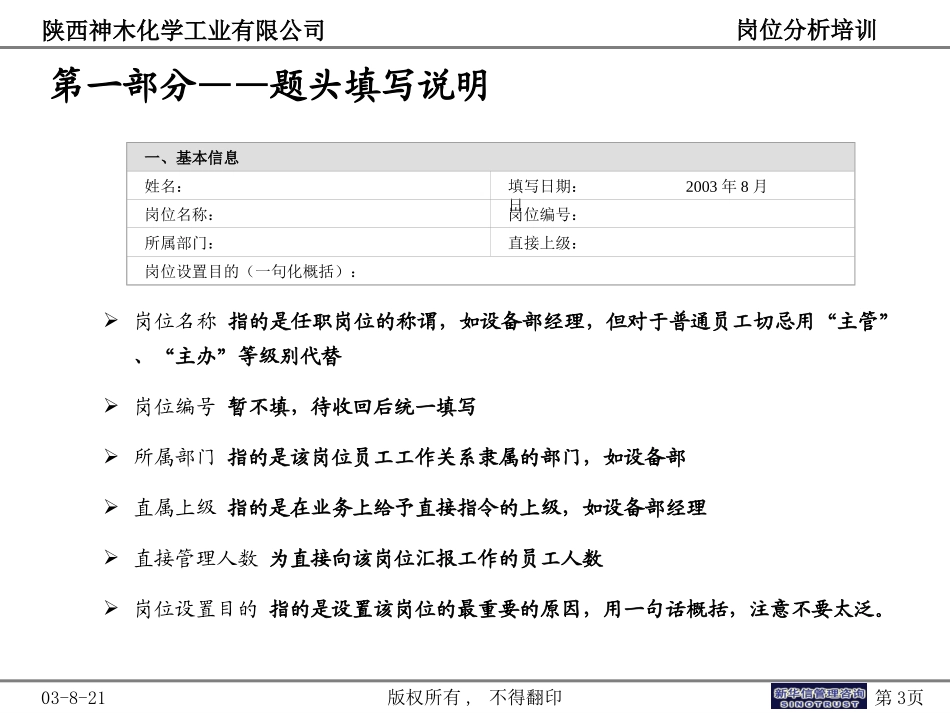Viewport: 950px width, 713px height.
Task: Click the header text 岗位分析培训
Action: tap(806, 30)
